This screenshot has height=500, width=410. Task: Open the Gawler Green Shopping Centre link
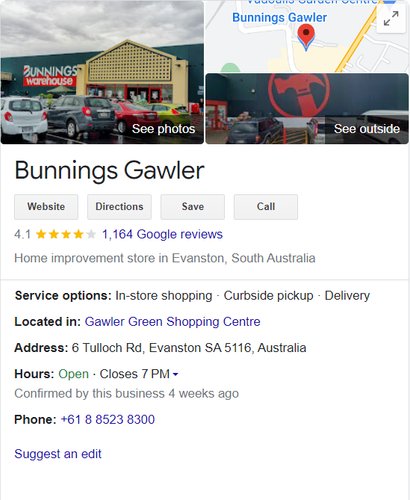tap(172, 322)
